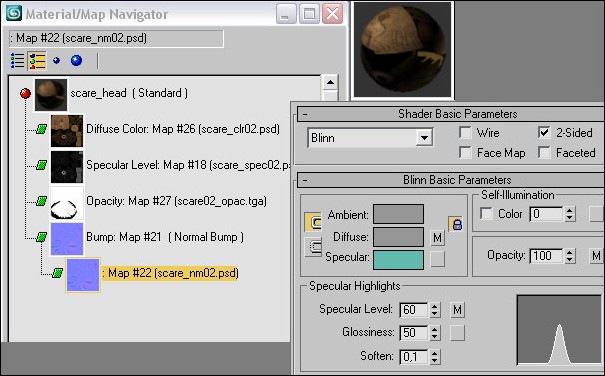Click Self-Illumination value spinner arrows
605x376 pixels.
[x=570, y=214]
